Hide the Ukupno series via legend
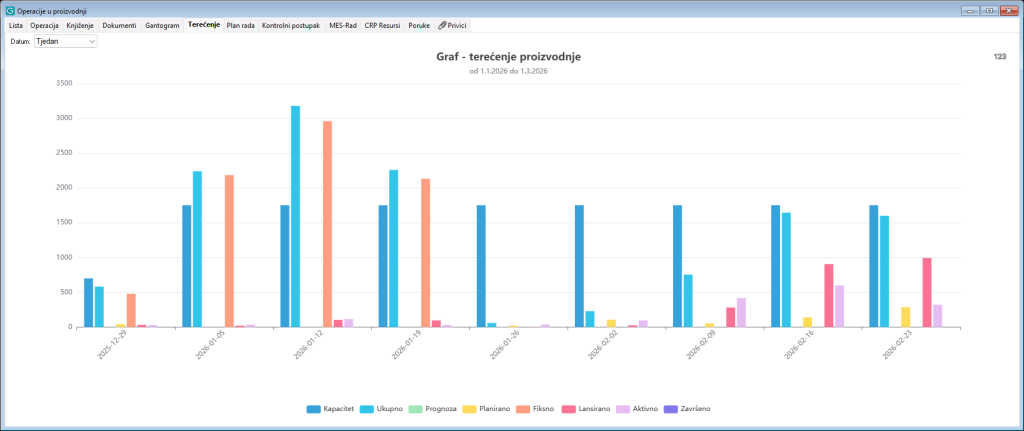This screenshot has height=431, width=1024. [x=379, y=409]
